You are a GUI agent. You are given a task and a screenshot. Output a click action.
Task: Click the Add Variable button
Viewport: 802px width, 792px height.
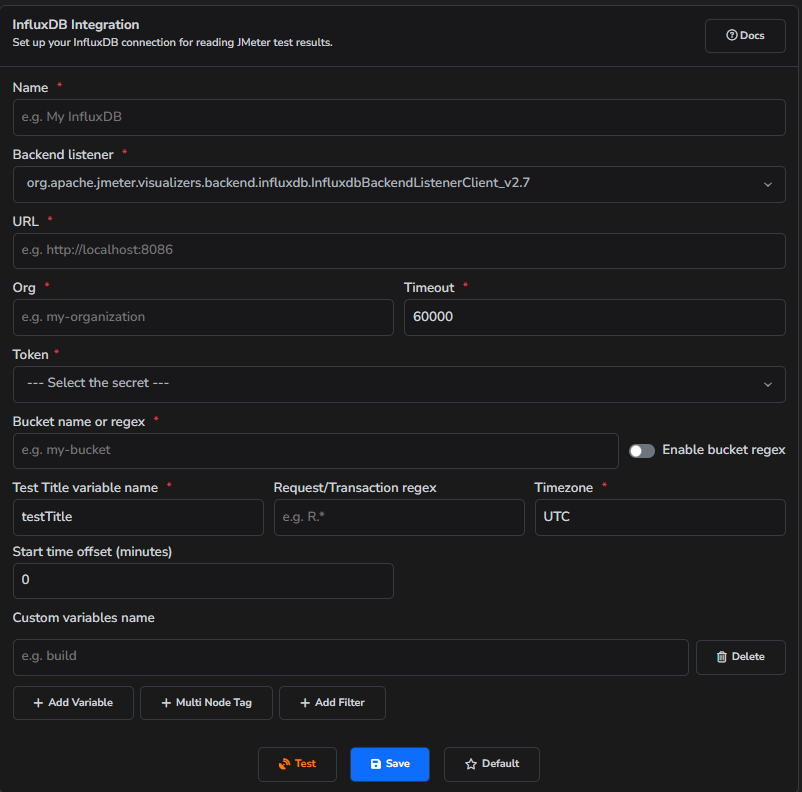[73, 702]
